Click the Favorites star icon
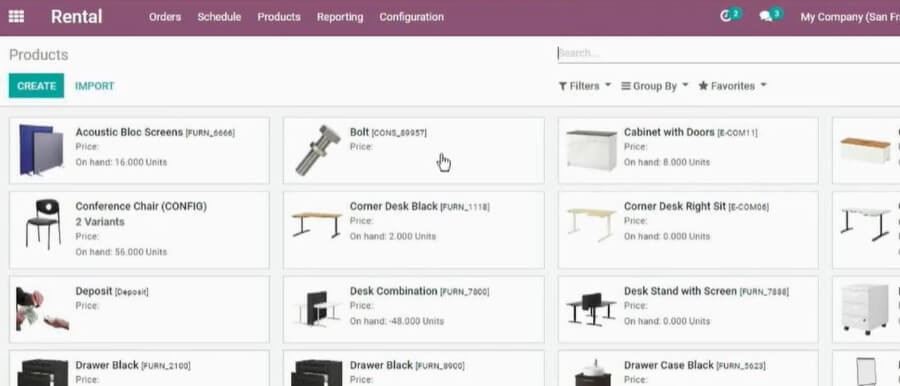900x386 pixels. click(x=703, y=86)
